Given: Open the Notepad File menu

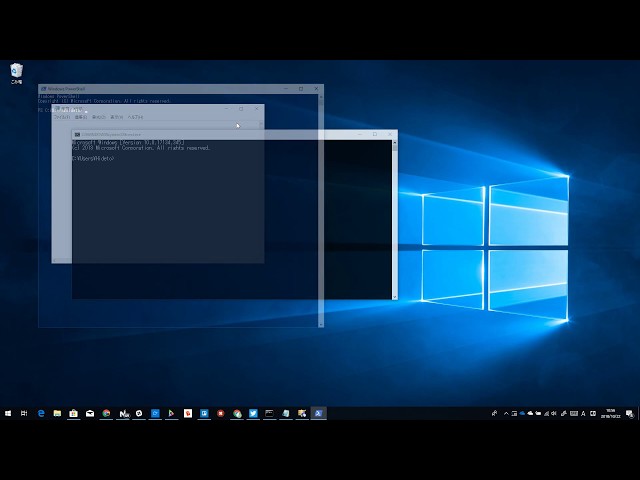Looking at the screenshot, I should tap(59, 117).
